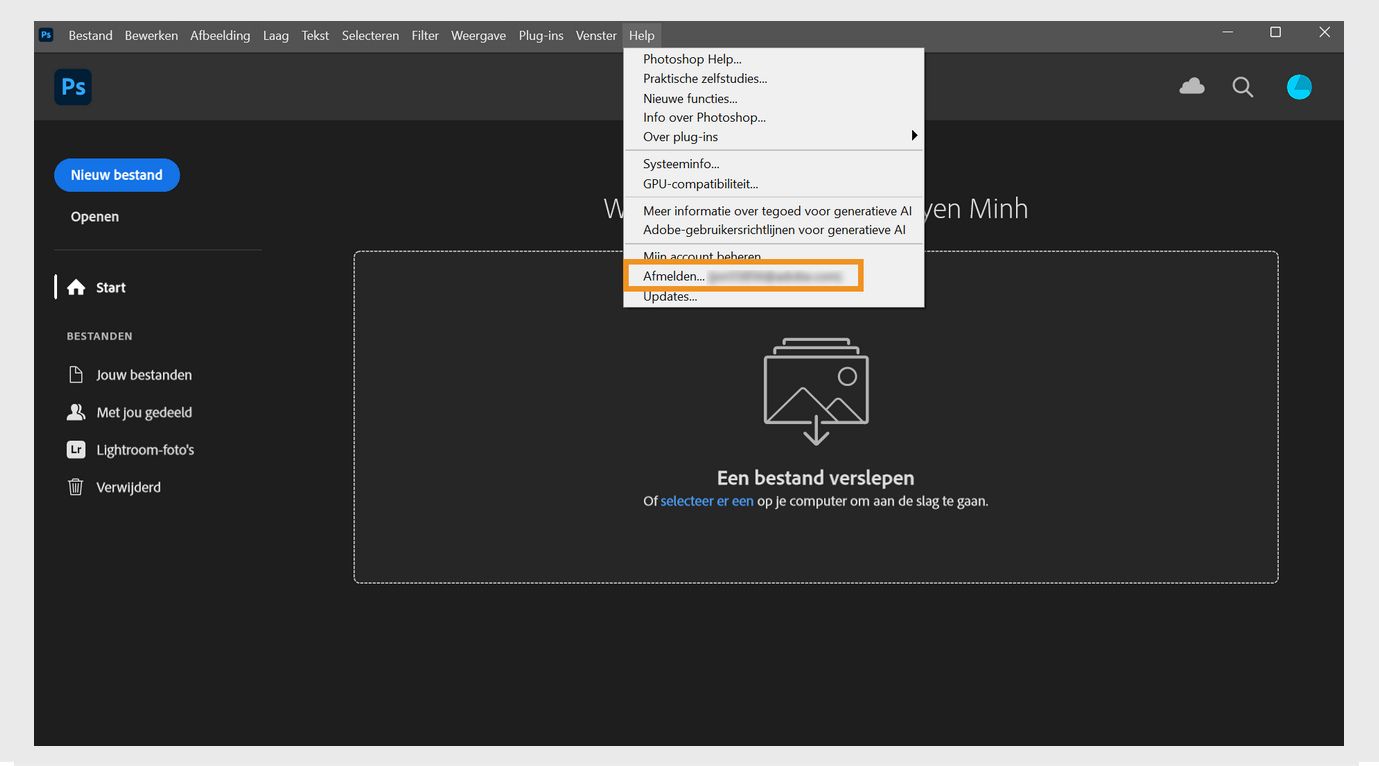Click the small Ps title bar icon
The width and height of the screenshot is (1379, 766).
(46, 34)
